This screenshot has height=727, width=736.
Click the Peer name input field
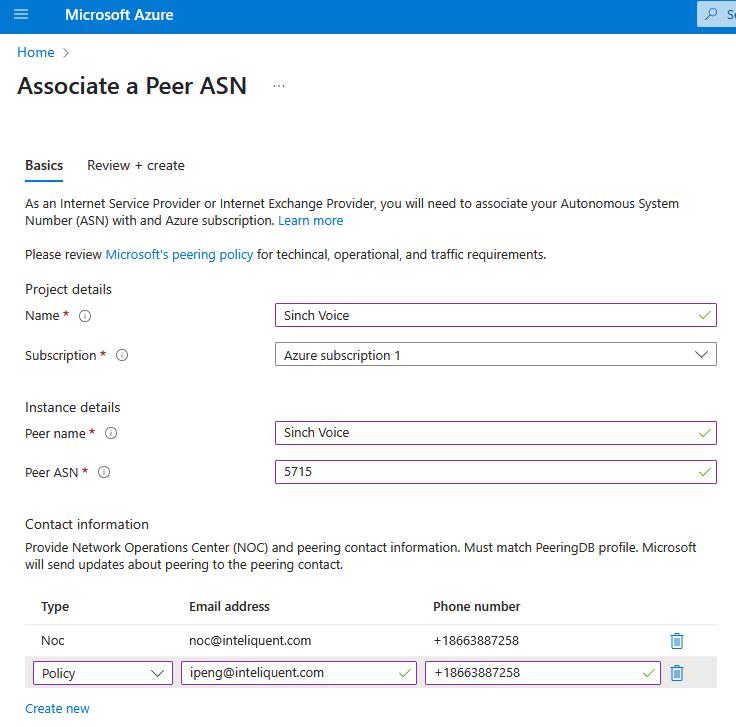point(496,433)
